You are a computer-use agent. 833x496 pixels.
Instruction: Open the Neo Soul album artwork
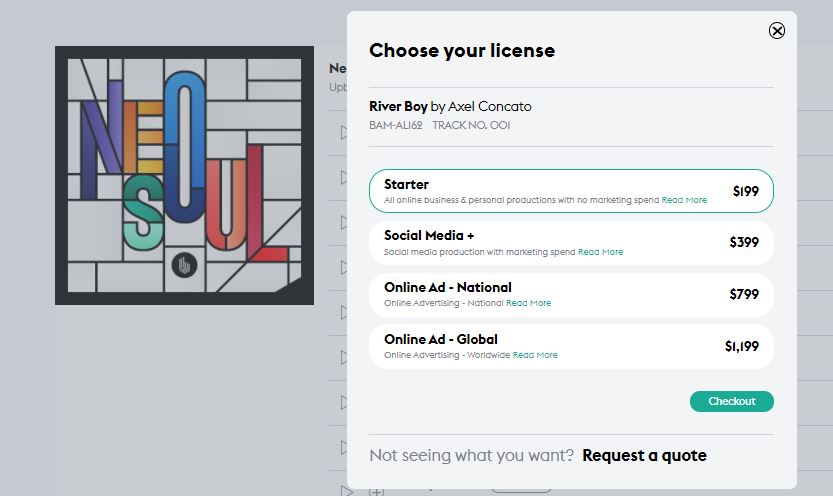tap(184, 175)
